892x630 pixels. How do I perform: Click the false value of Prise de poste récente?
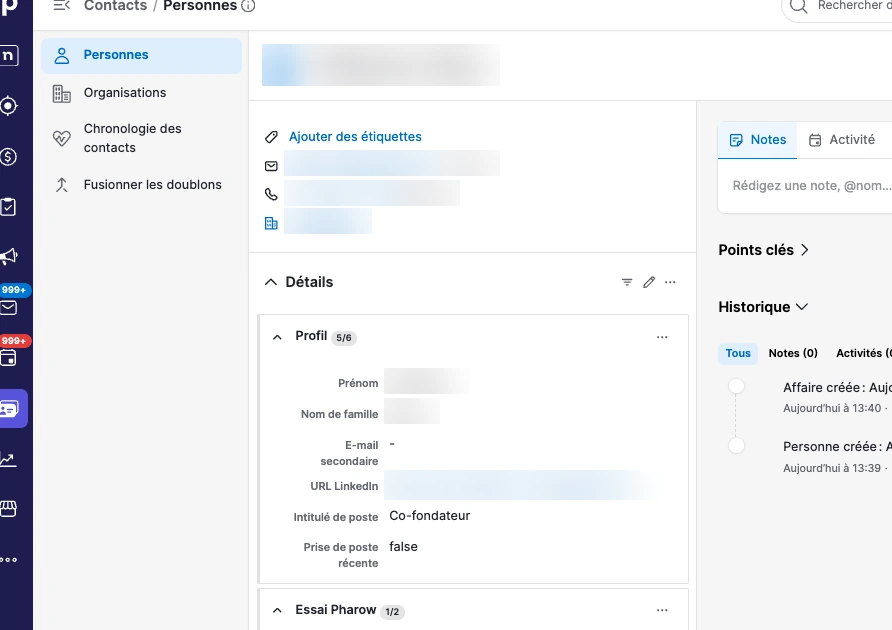403,546
